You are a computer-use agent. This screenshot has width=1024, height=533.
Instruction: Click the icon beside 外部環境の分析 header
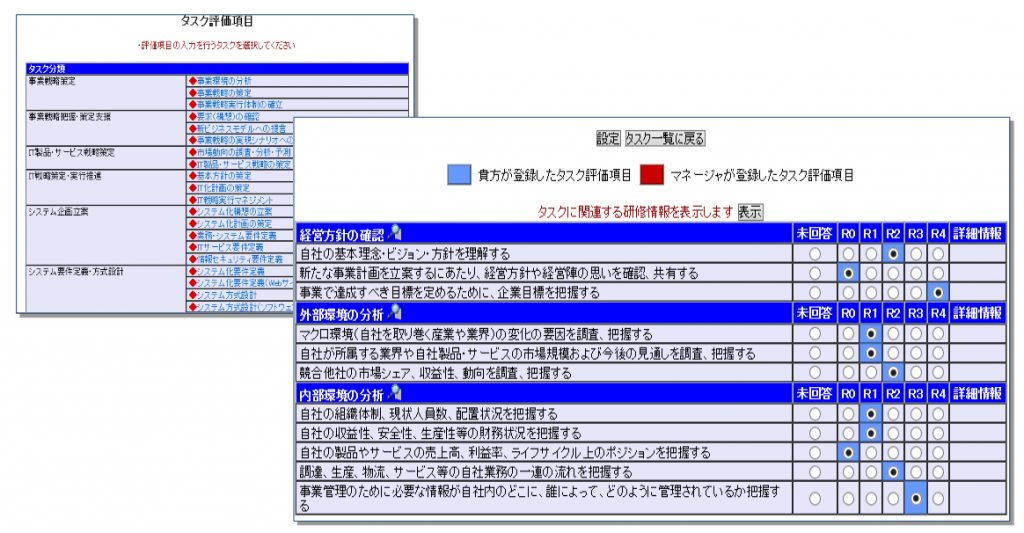(395, 313)
